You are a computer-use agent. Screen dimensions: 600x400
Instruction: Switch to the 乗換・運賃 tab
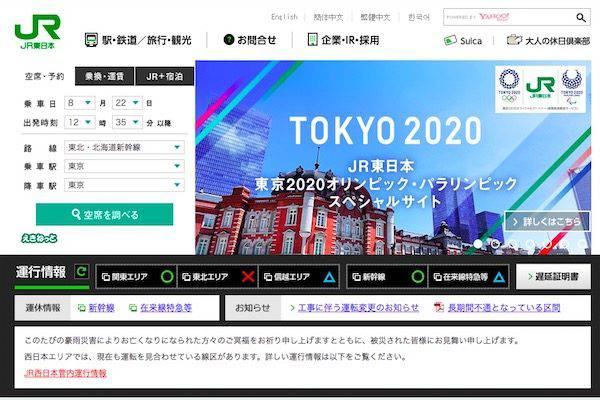(x=104, y=76)
